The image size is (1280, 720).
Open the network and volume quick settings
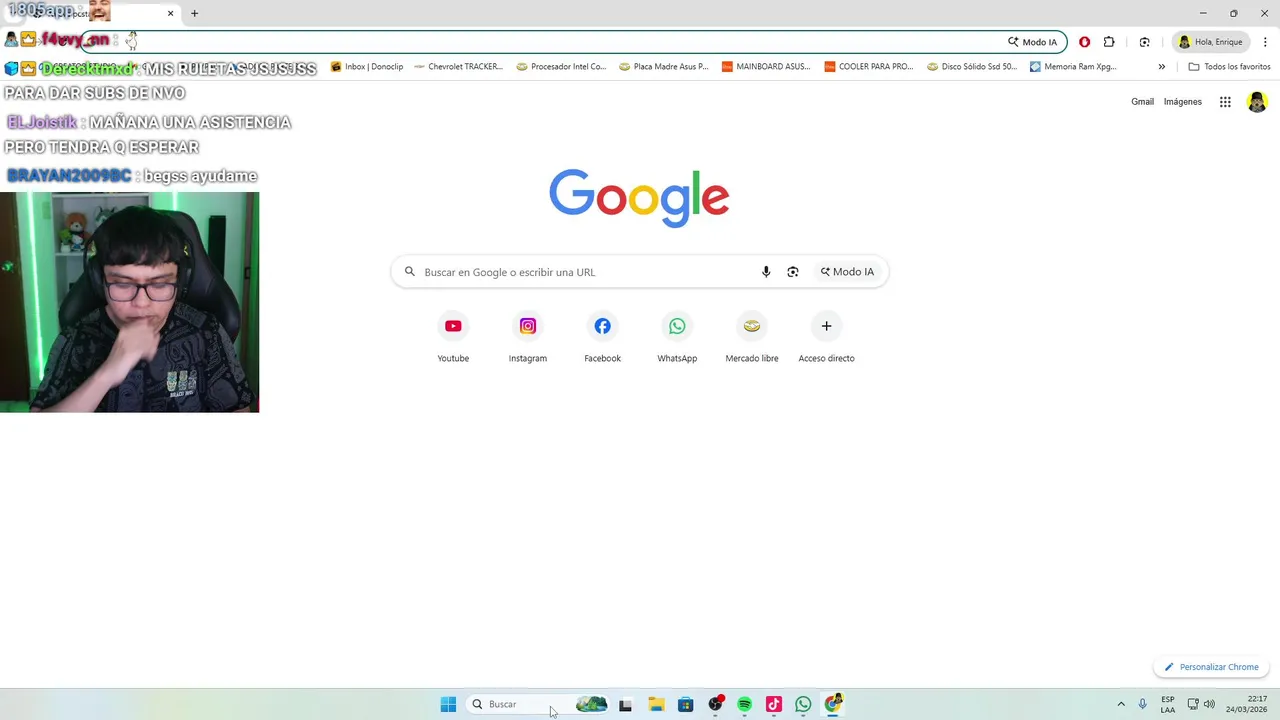(1201, 704)
